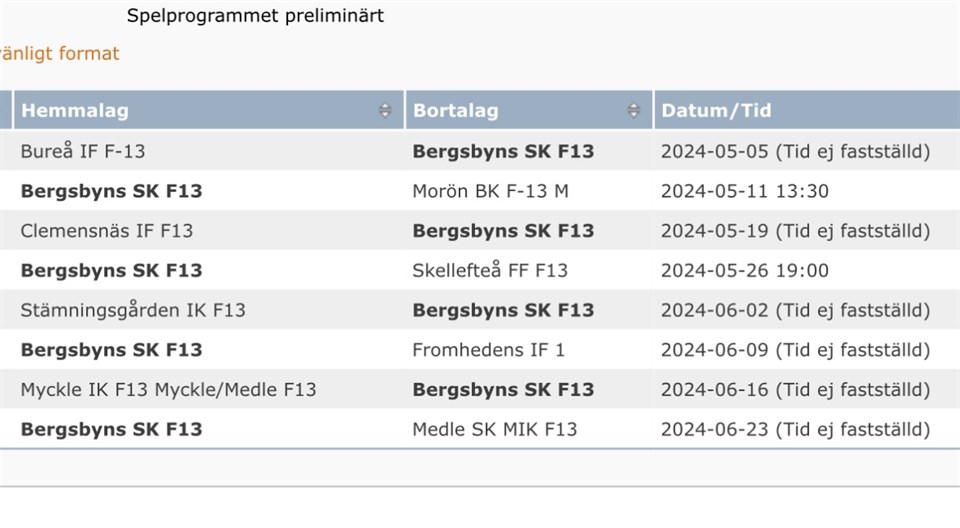
Task: Click the 2024-06-23 match date cell
Action: coord(795,430)
